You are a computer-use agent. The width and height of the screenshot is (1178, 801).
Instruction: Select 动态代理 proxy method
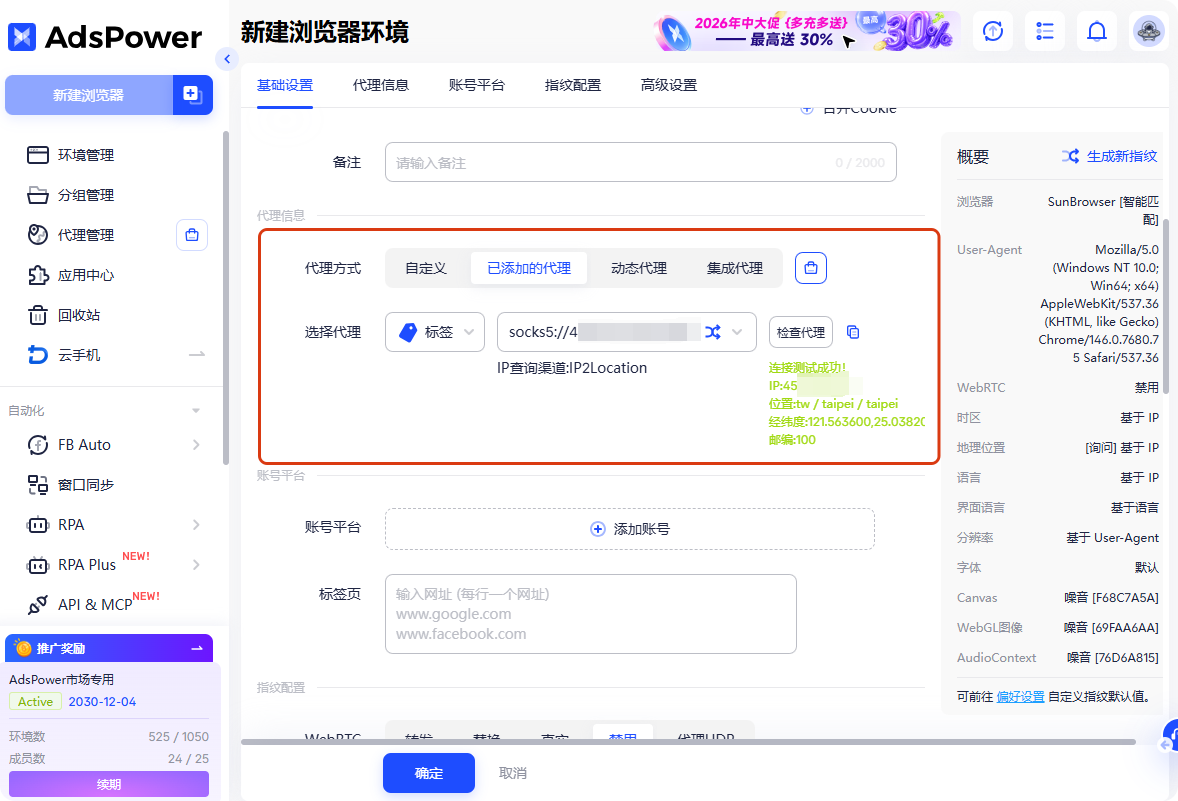point(639,268)
